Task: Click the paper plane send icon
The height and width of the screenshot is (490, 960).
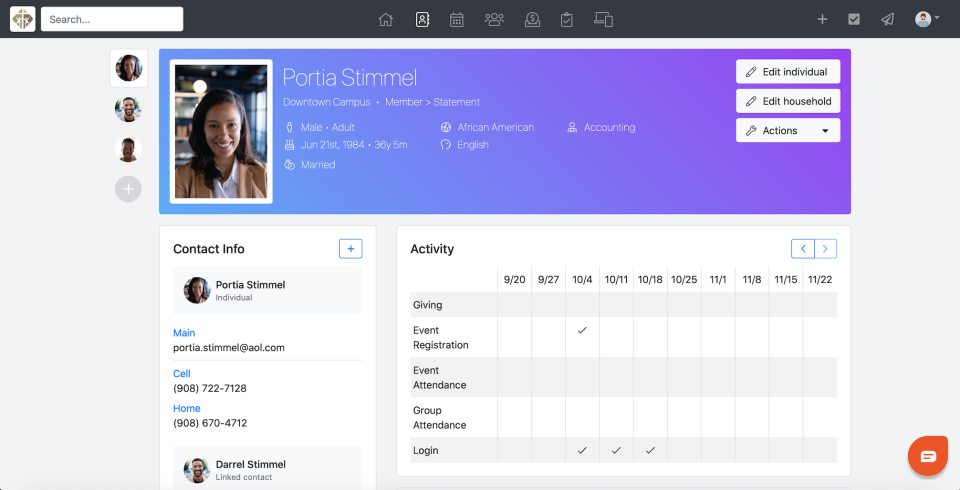Action: click(x=887, y=19)
